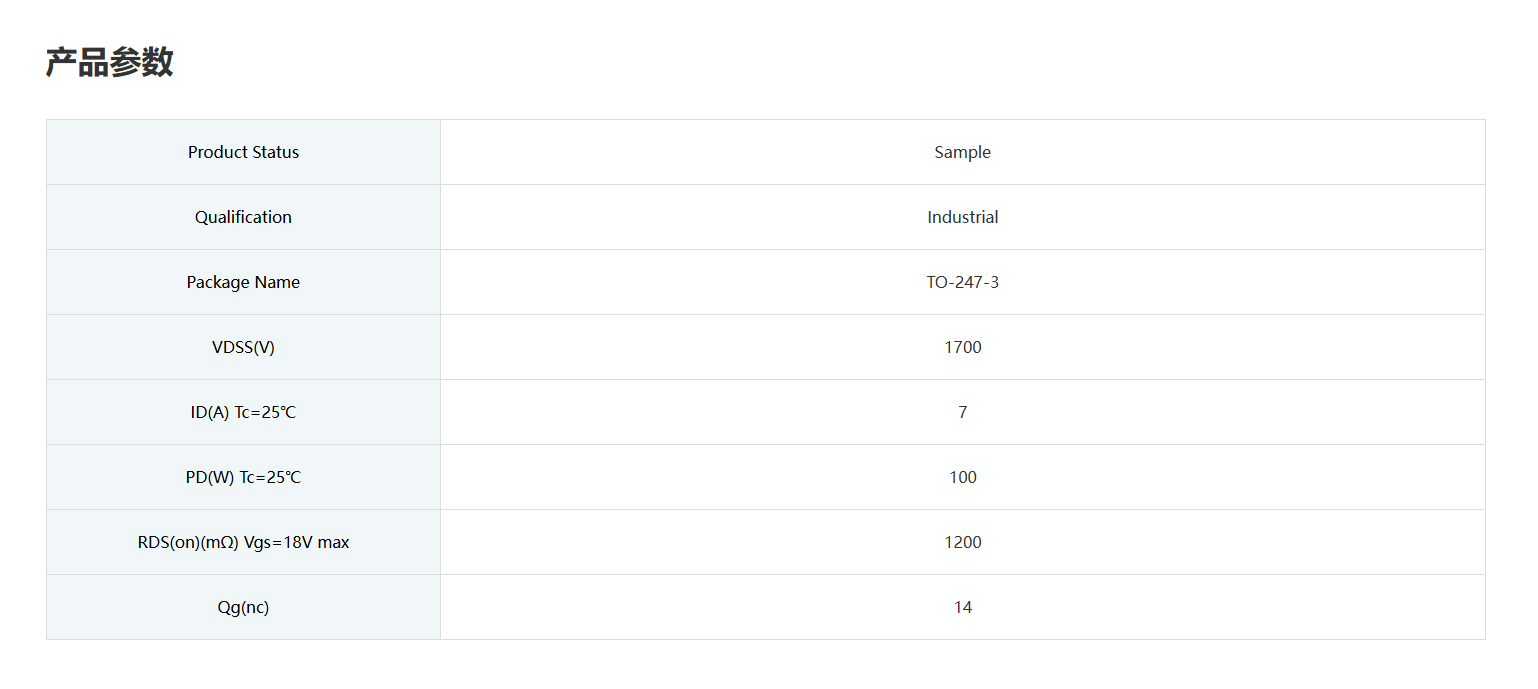Select the Qg(nc) label cell
Image resolution: width=1538 pixels, height=689 pixels.
coord(243,607)
